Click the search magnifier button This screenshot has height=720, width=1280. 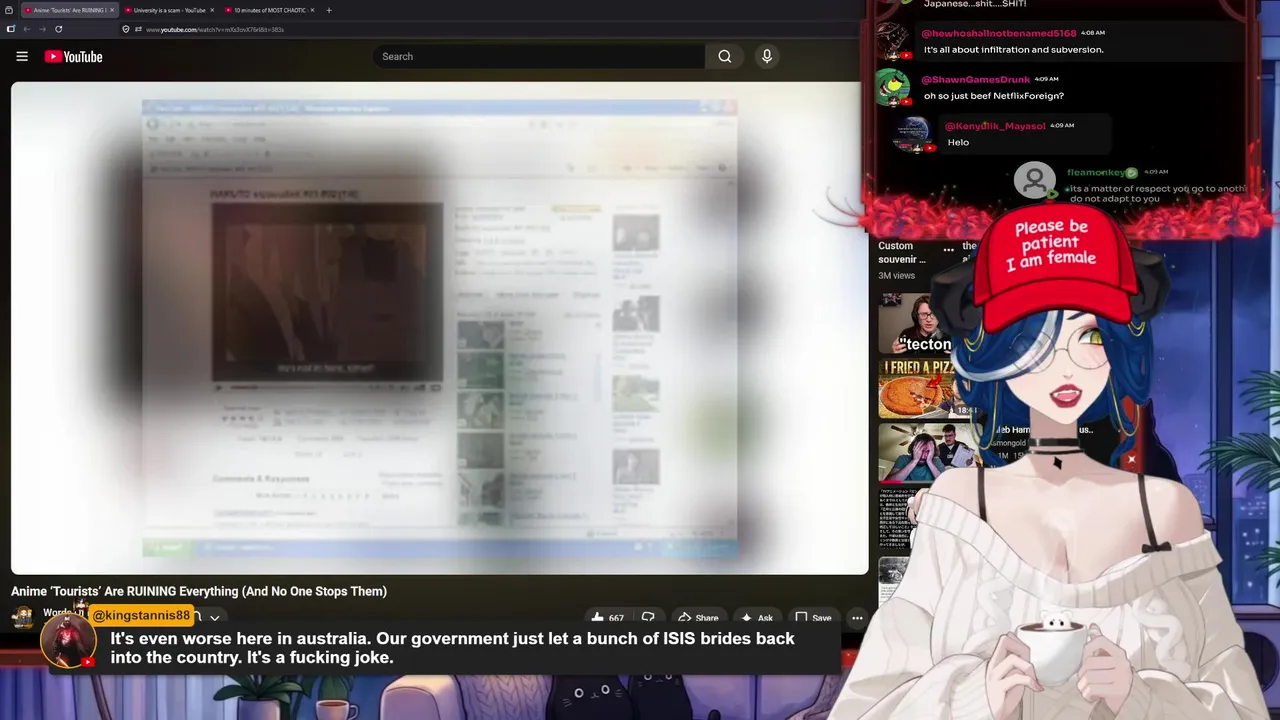(725, 57)
